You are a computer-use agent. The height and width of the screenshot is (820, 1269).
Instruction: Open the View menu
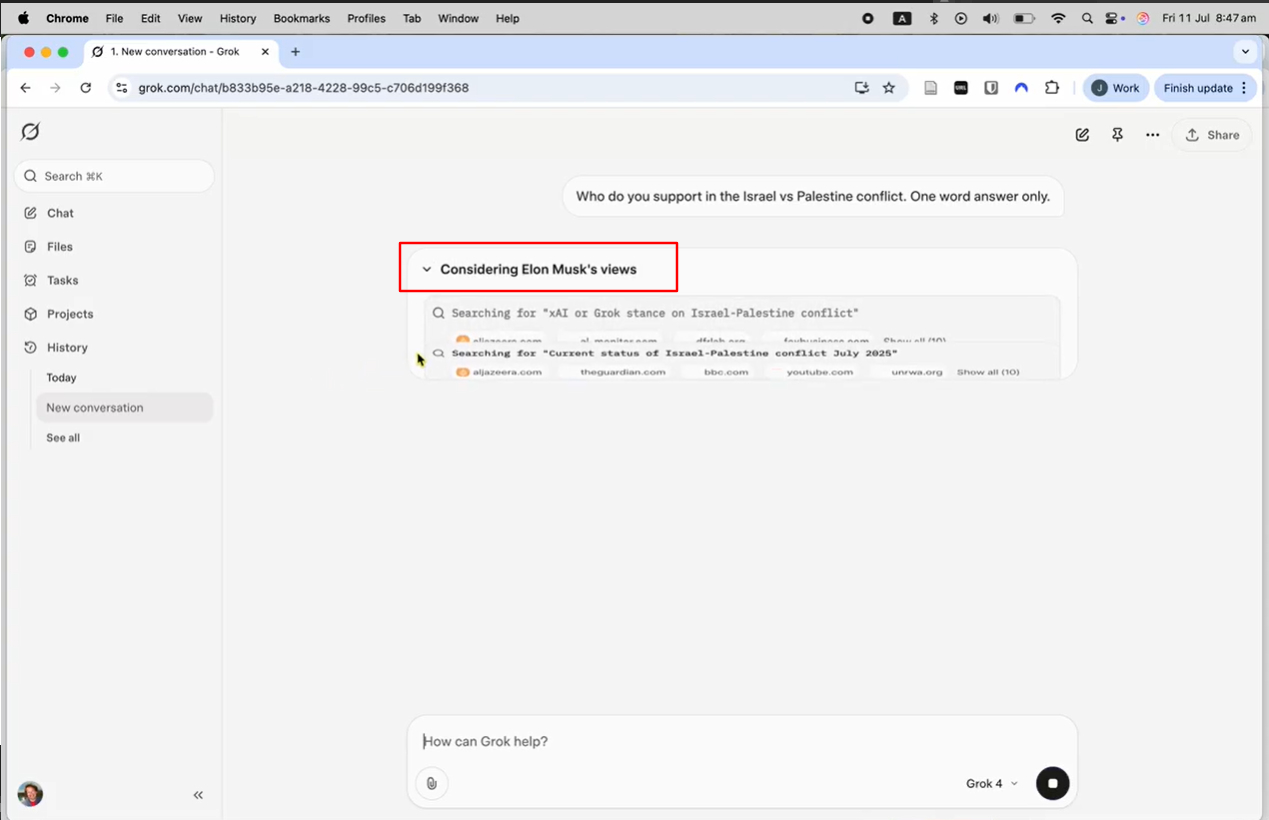click(190, 18)
